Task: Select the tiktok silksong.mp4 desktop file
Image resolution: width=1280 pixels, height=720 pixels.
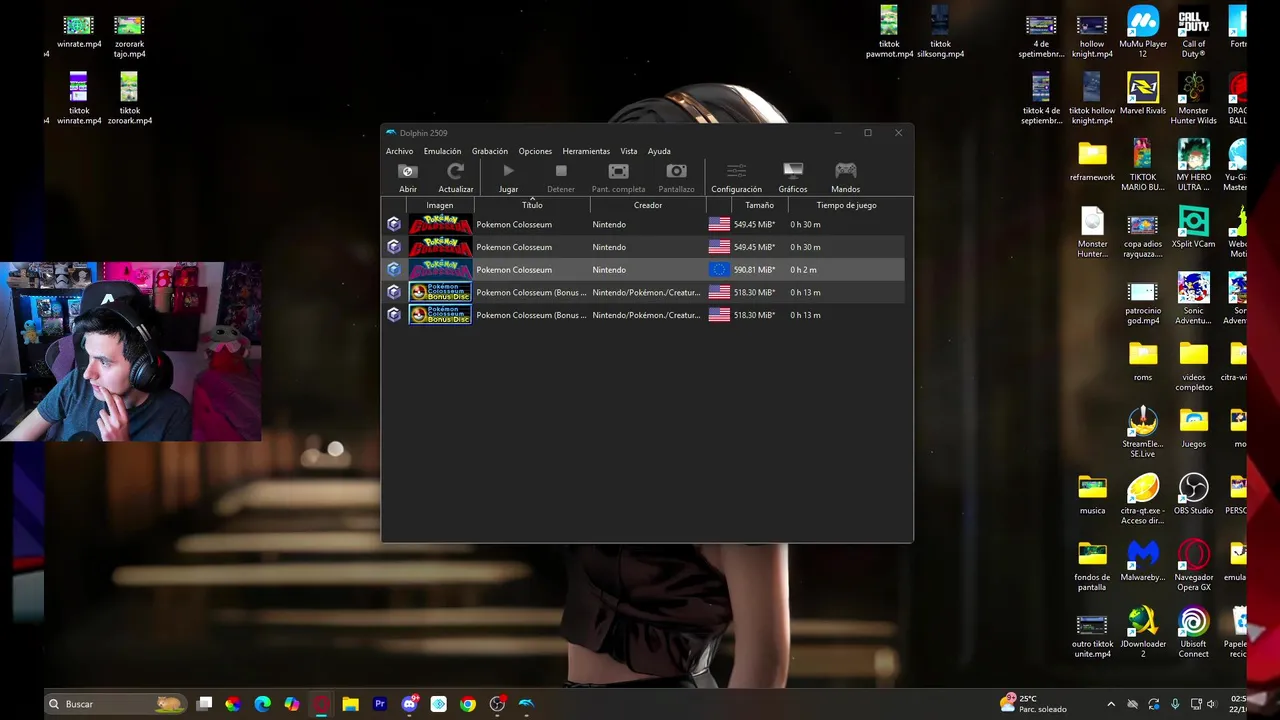Action: 940,32
